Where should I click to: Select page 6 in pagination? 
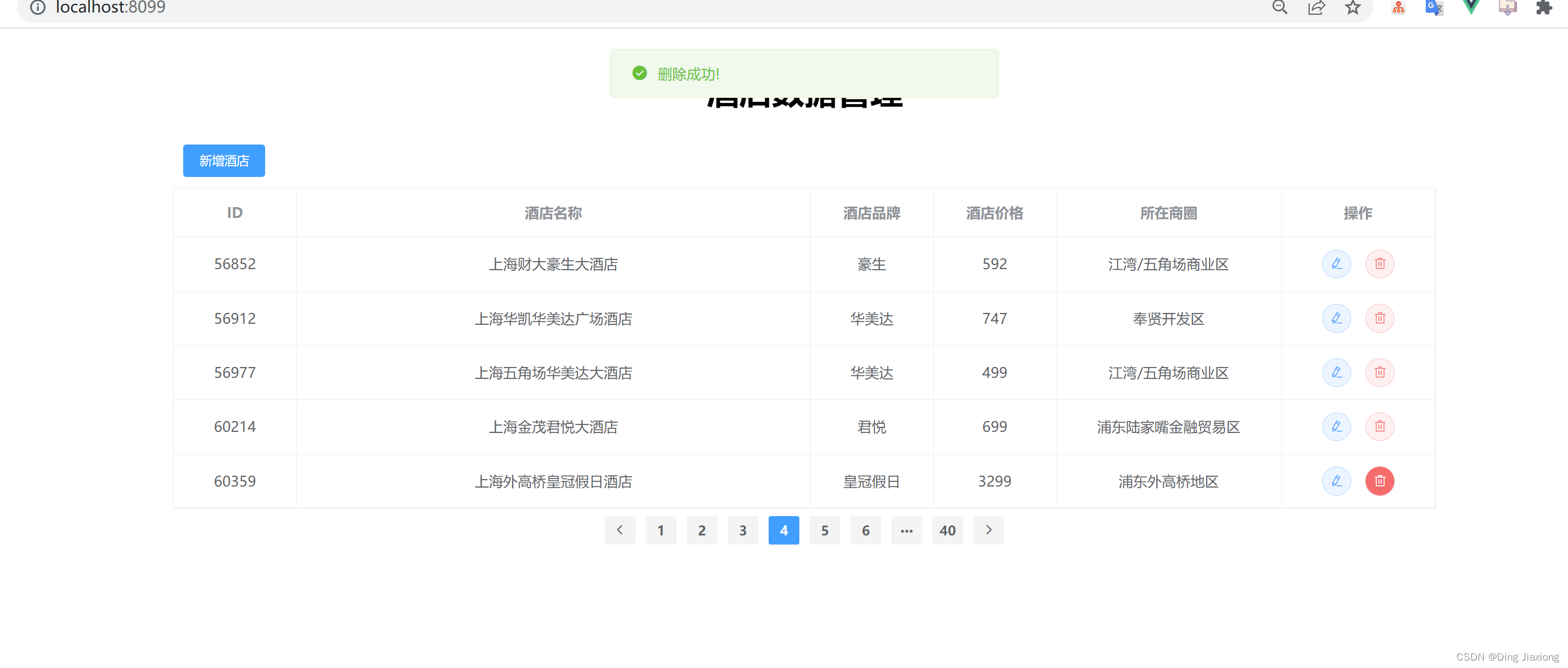click(865, 530)
